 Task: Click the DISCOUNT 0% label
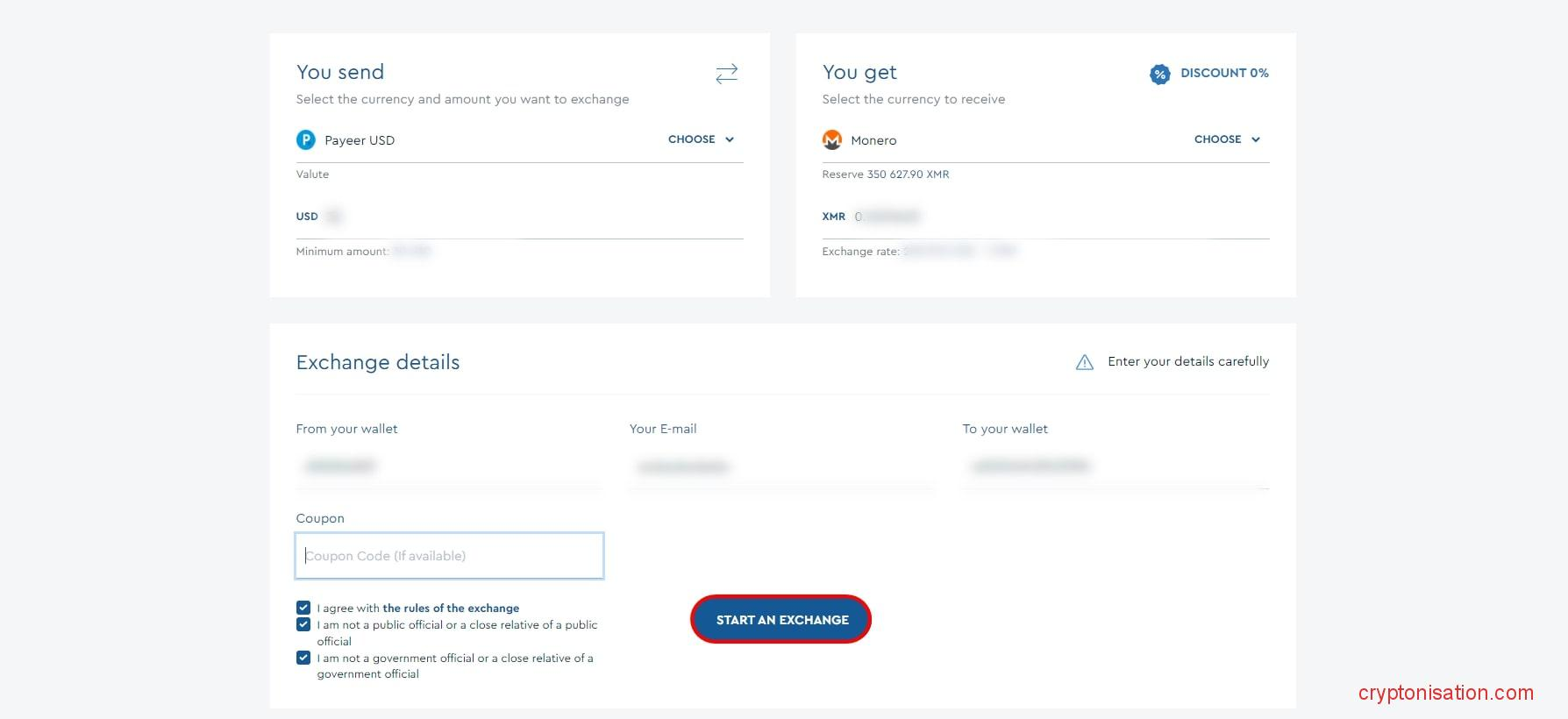(1224, 73)
